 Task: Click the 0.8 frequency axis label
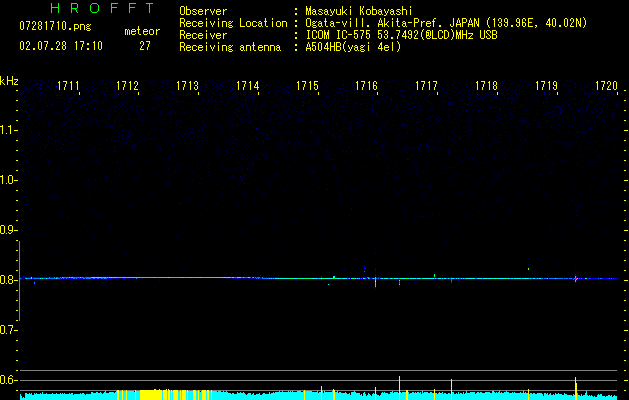click(x=8, y=280)
